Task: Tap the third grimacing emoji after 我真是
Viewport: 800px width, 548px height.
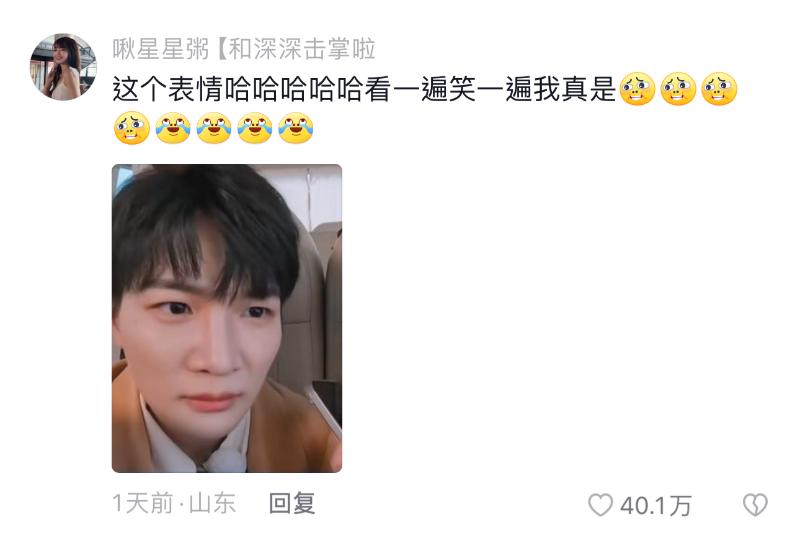Action: [x=719, y=89]
